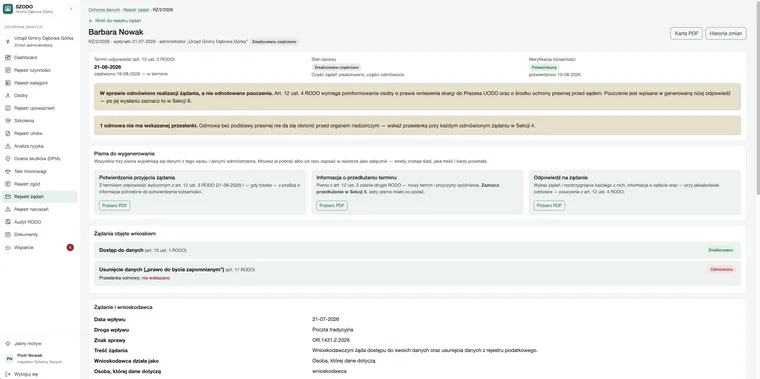Click the Rejestr kategorii sidebar icon

(8, 83)
